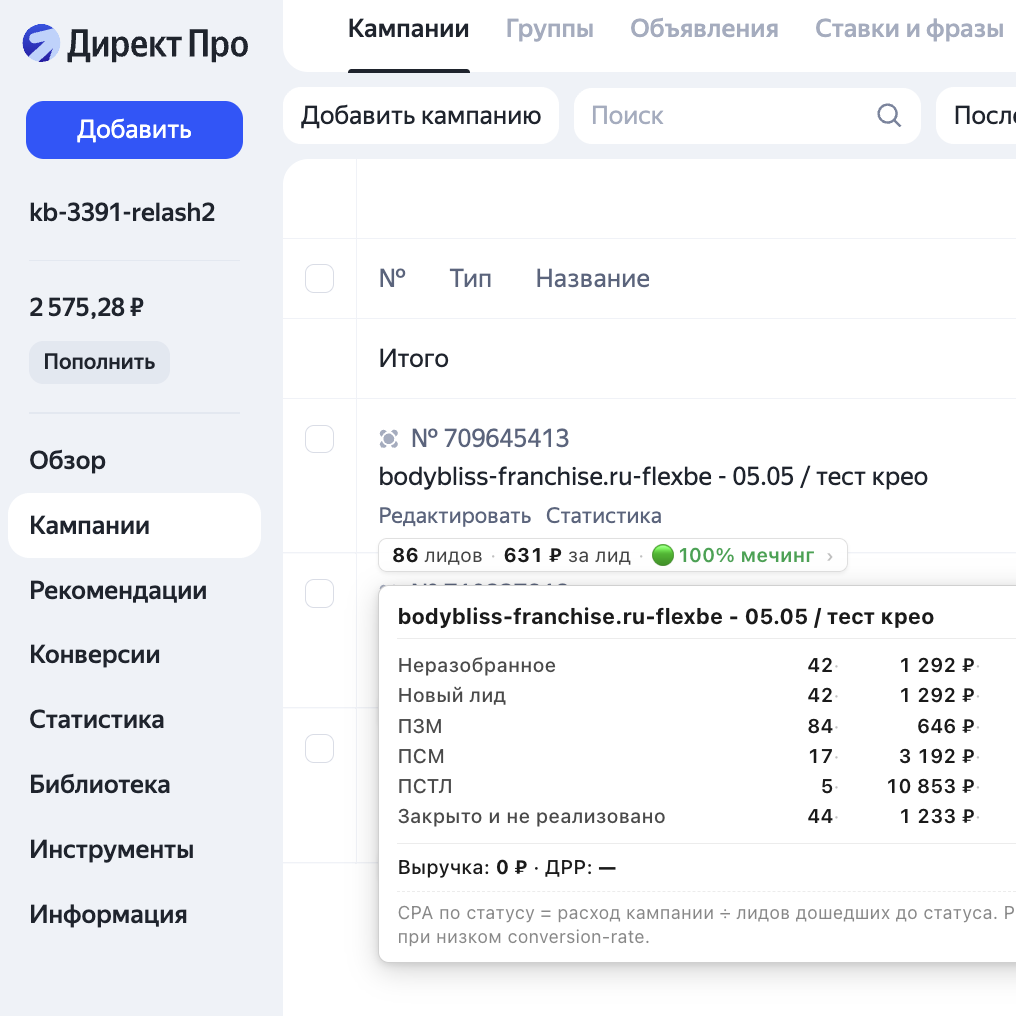Screen dimensions: 1016x1016
Task: Click the blue Добавить button
Action: pyautogui.click(x=134, y=130)
